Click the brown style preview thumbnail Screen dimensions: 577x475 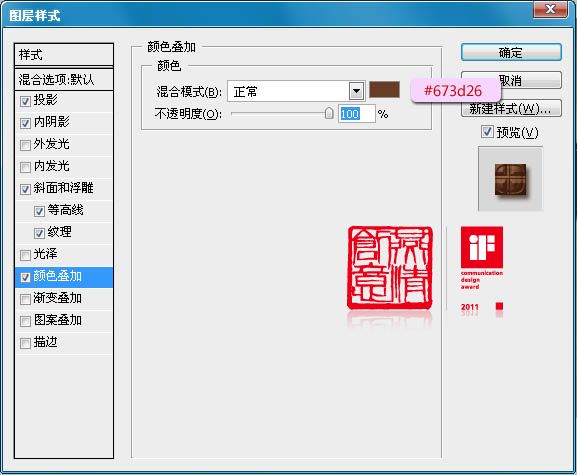coord(510,179)
